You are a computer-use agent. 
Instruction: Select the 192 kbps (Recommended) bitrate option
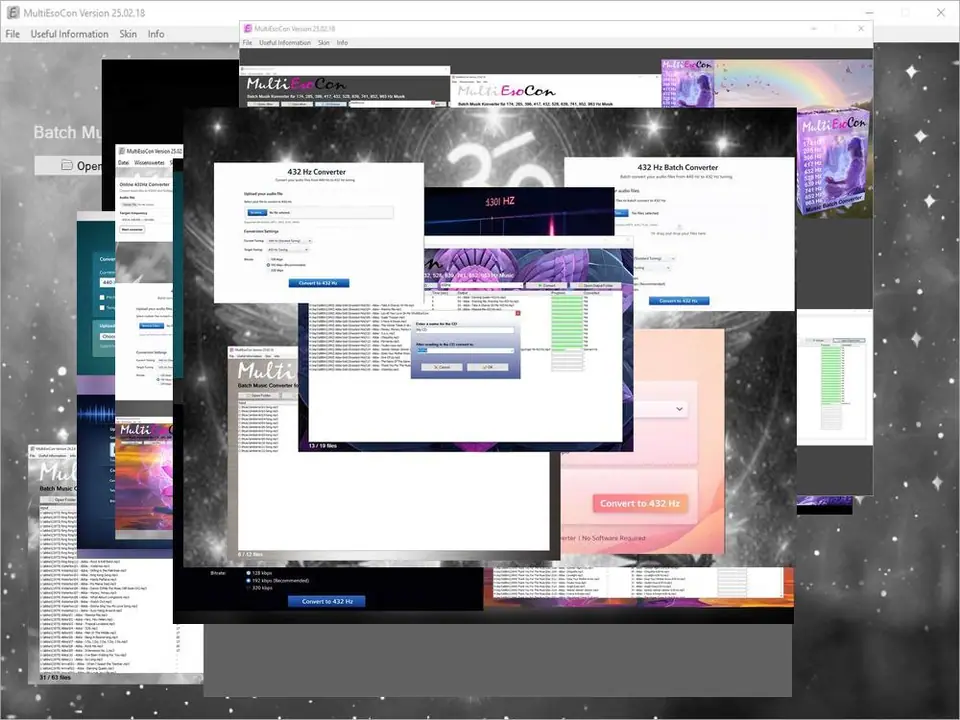(x=249, y=580)
